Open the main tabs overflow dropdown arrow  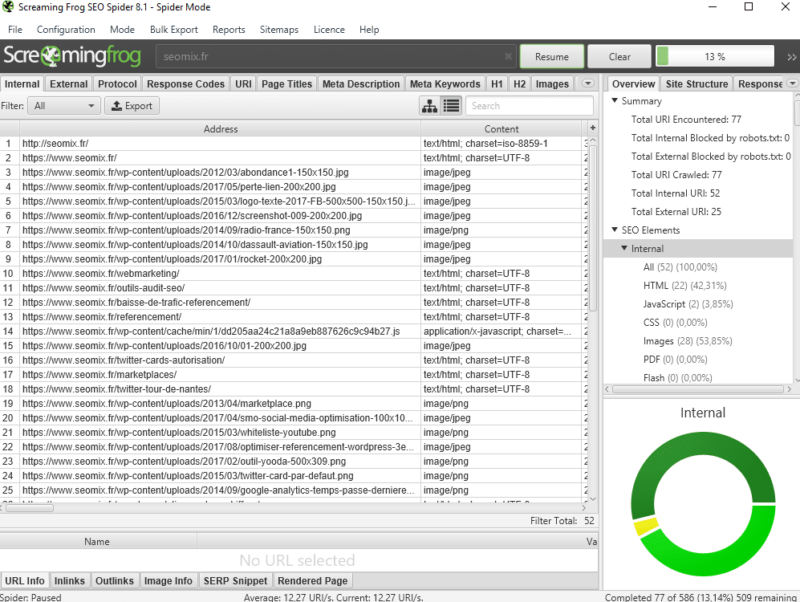[x=588, y=83]
